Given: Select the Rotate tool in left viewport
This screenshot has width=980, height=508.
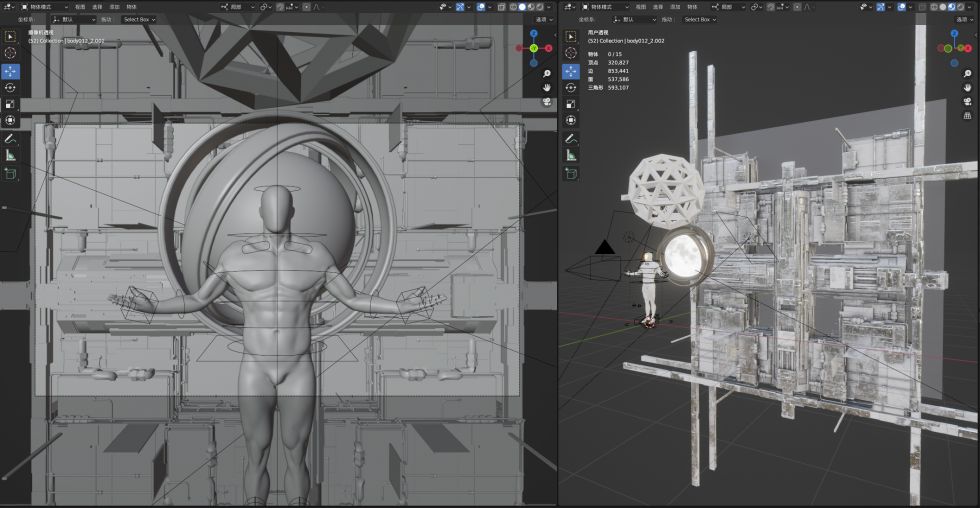Looking at the screenshot, I should pyautogui.click(x=10, y=87).
